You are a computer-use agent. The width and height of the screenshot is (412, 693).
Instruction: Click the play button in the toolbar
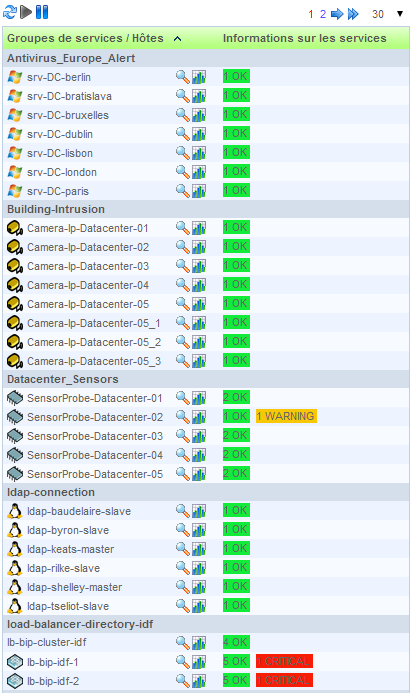click(x=26, y=12)
